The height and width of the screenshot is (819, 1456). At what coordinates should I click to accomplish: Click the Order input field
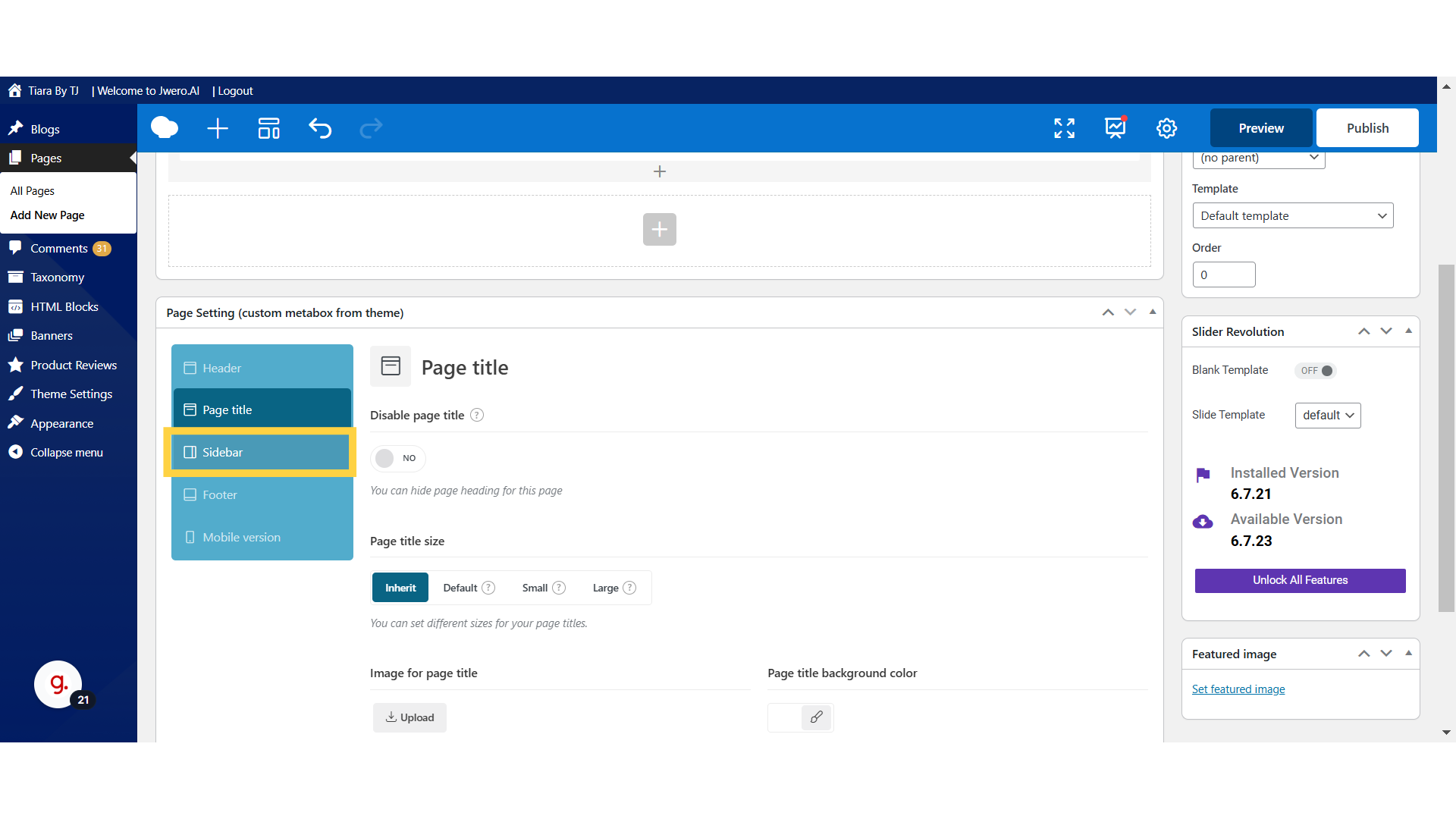(x=1223, y=275)
